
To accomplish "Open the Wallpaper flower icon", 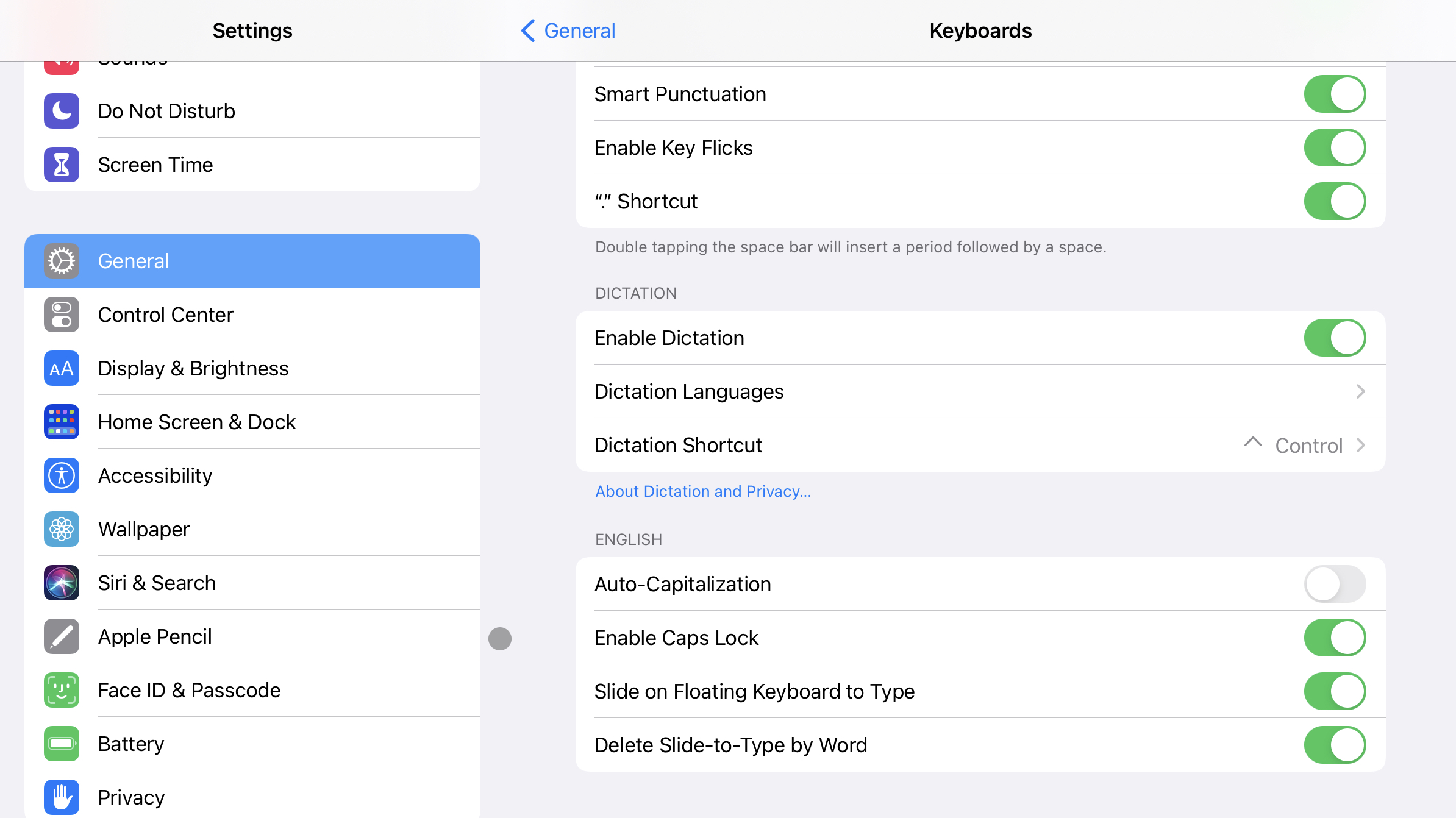I will pyautogui.click(x=62, y=529).
